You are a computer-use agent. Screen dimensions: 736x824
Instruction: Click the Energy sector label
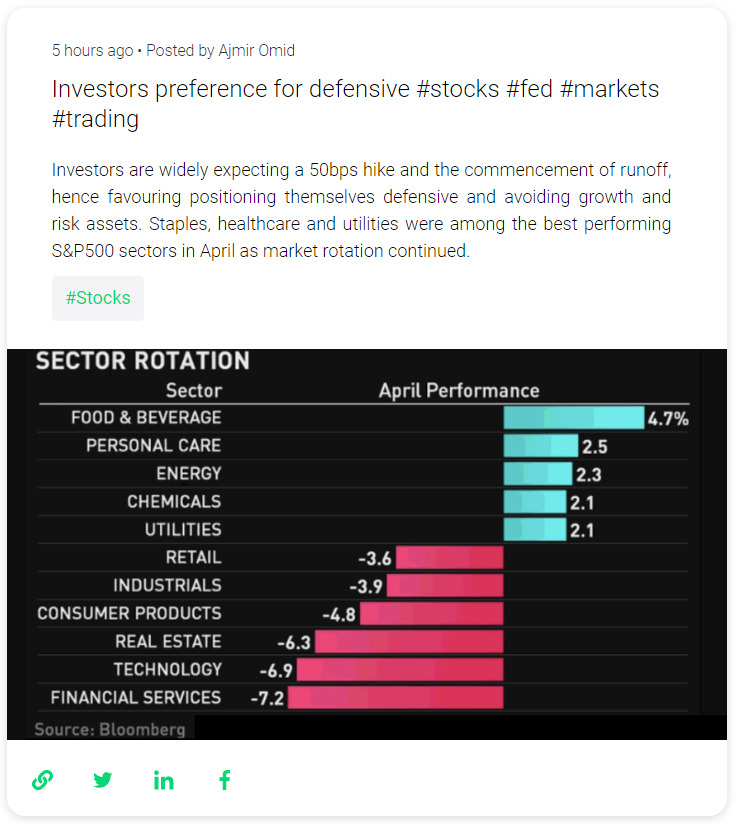point(189,473)
